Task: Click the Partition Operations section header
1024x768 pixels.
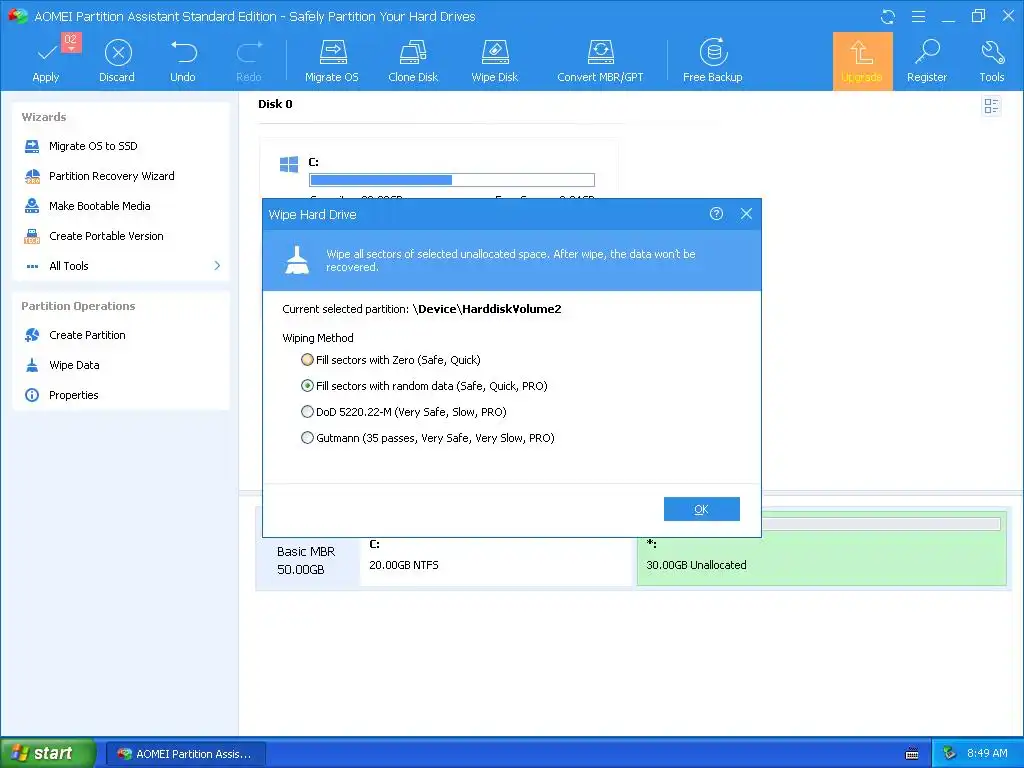Action: tap(78, 306)
